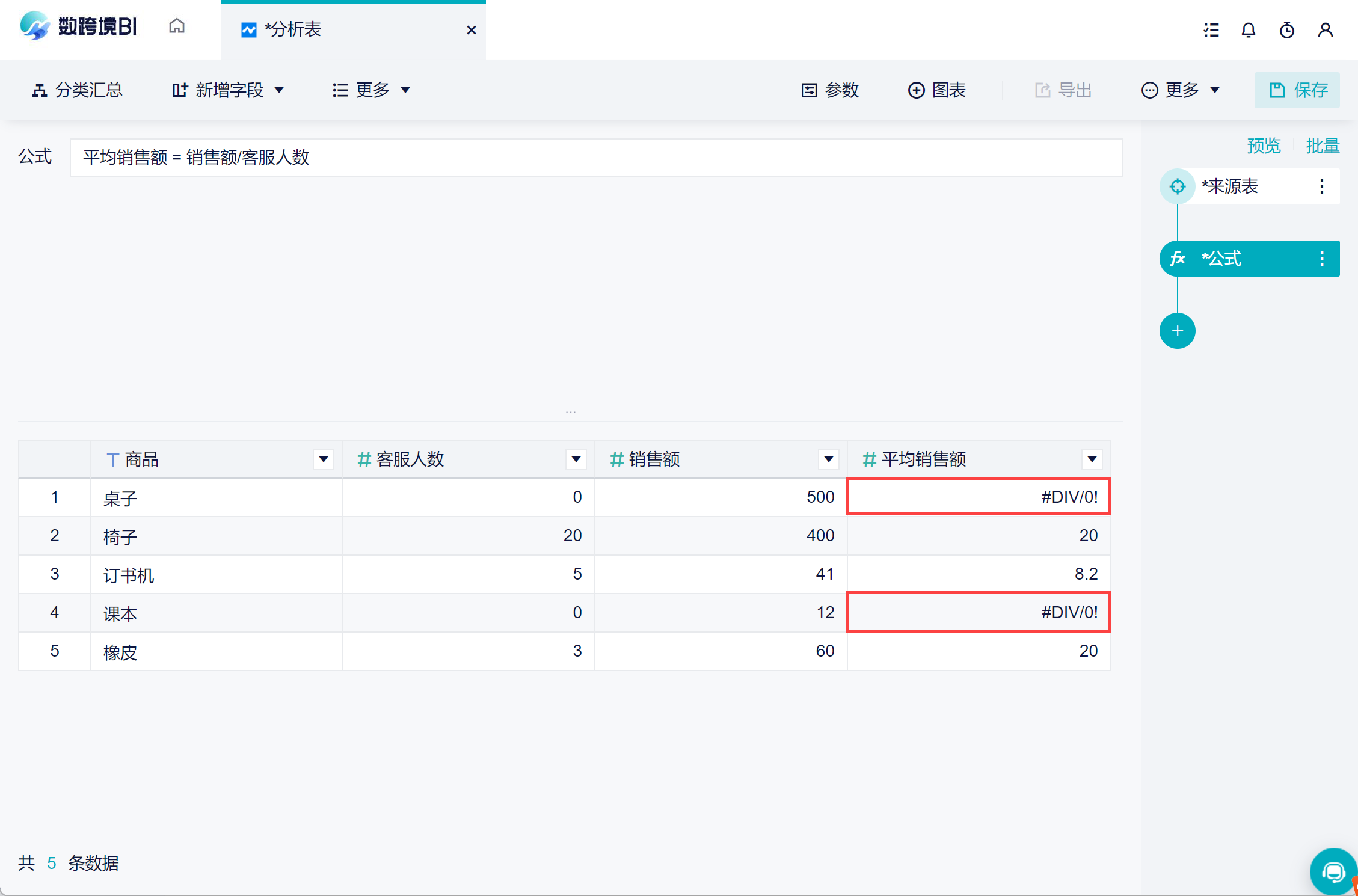Click the 保存 button

pyautogui.click(x=1297, y=90)
